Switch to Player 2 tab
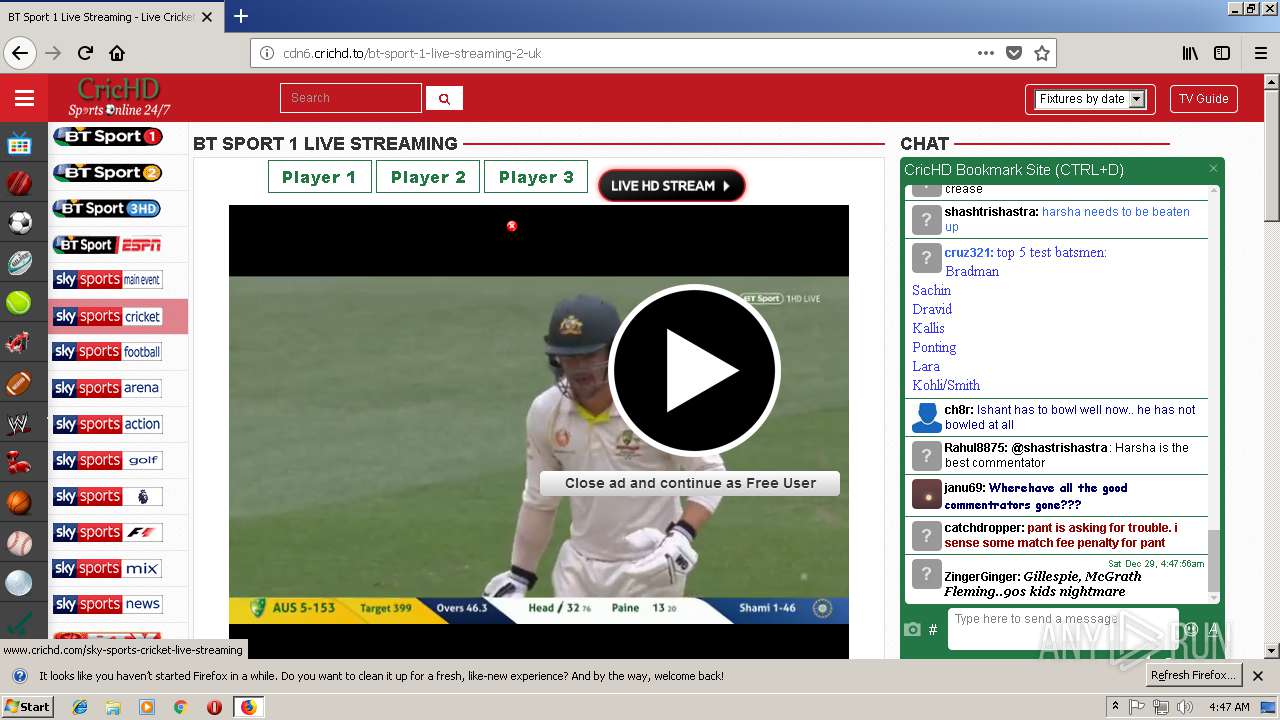This screenshot has height=720, width=1280. pyautogui.click(x=428, y=177)
